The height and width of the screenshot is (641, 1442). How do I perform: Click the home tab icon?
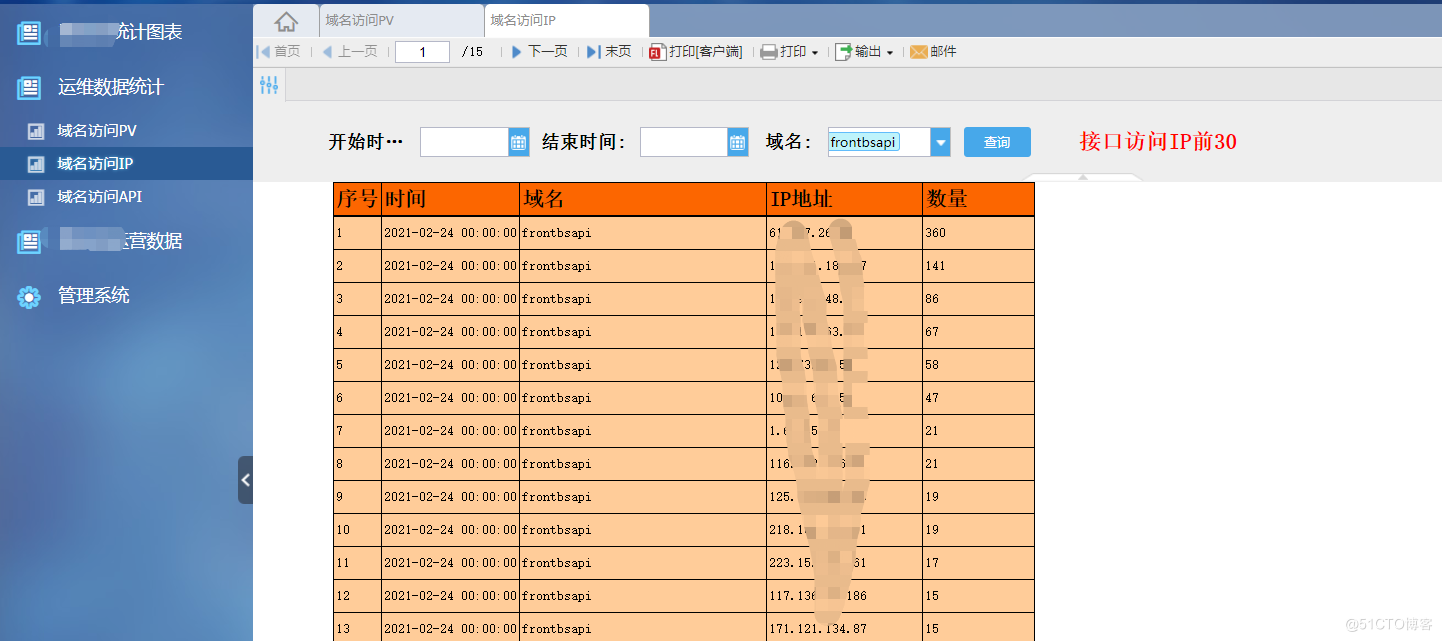(x=286, y=21)
